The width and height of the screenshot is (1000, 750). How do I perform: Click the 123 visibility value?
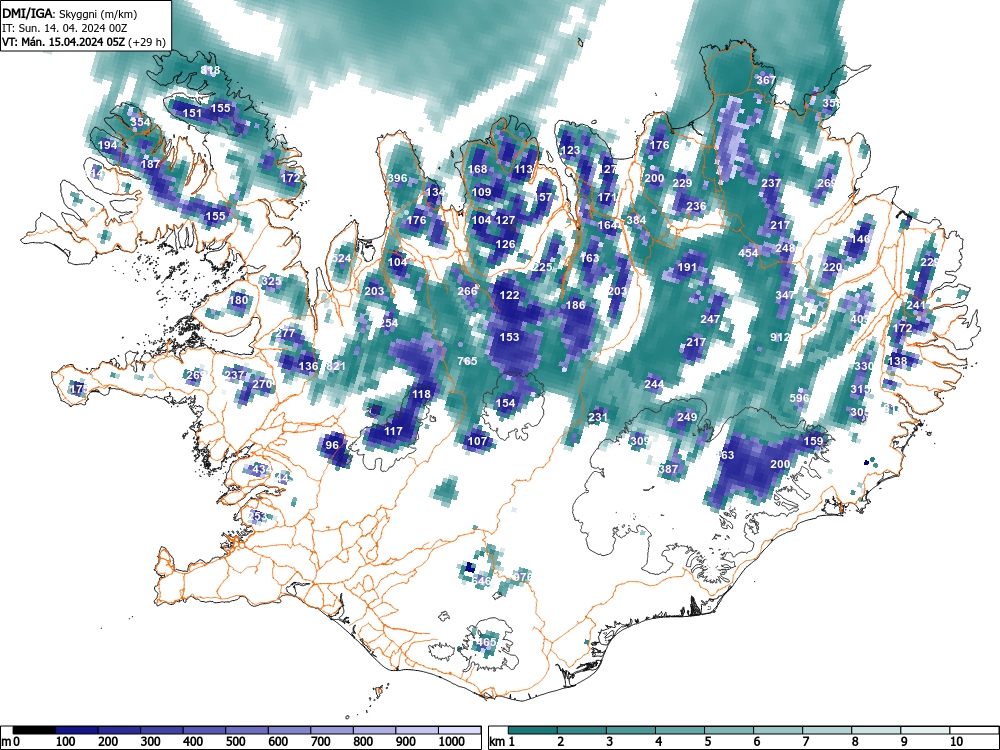point(570,151)
